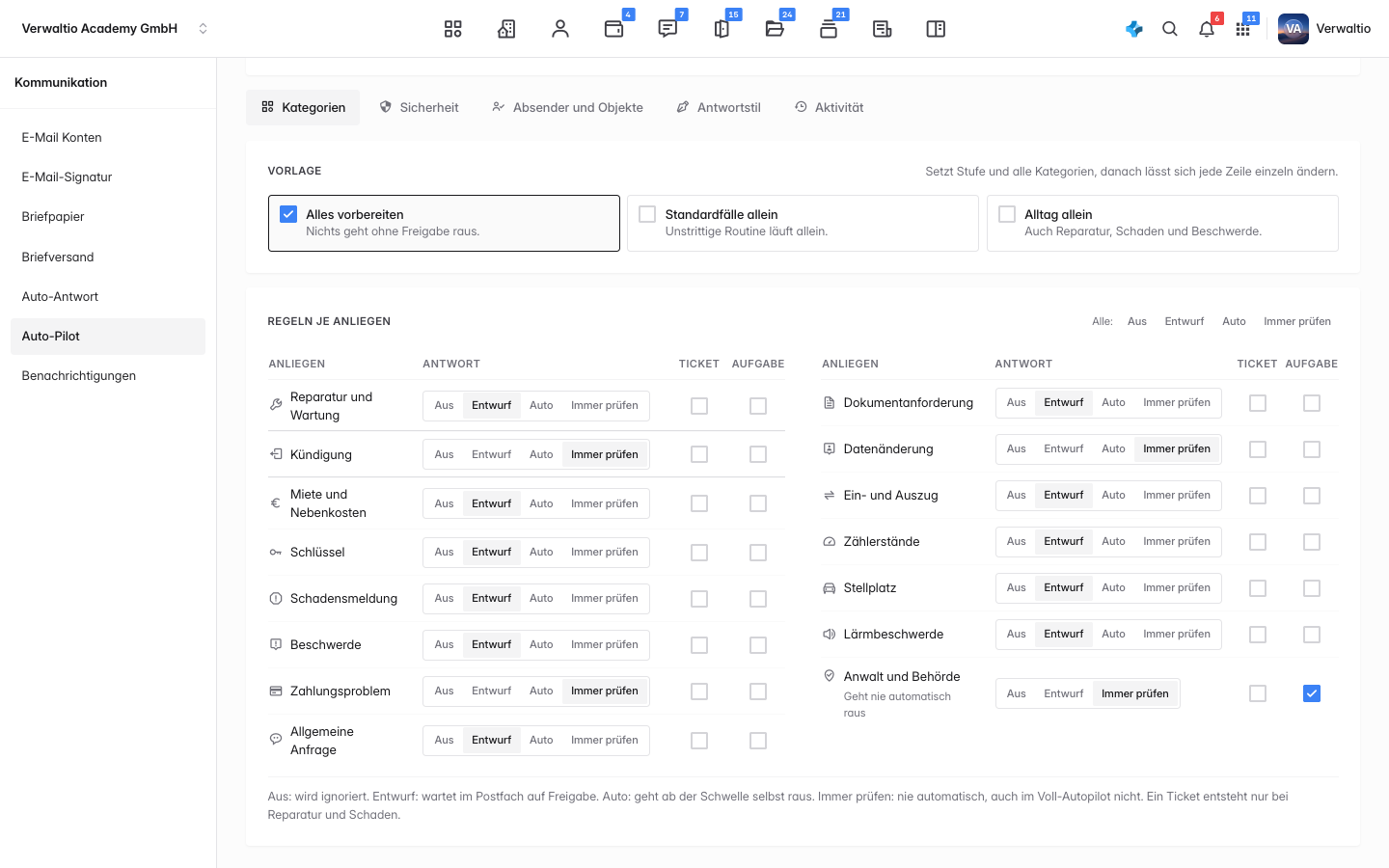Screen dimensions: 1389x868
Task: Open Benachrichtigungen in the sidebar
Action: pyautogui.click(x=108, y=375)
